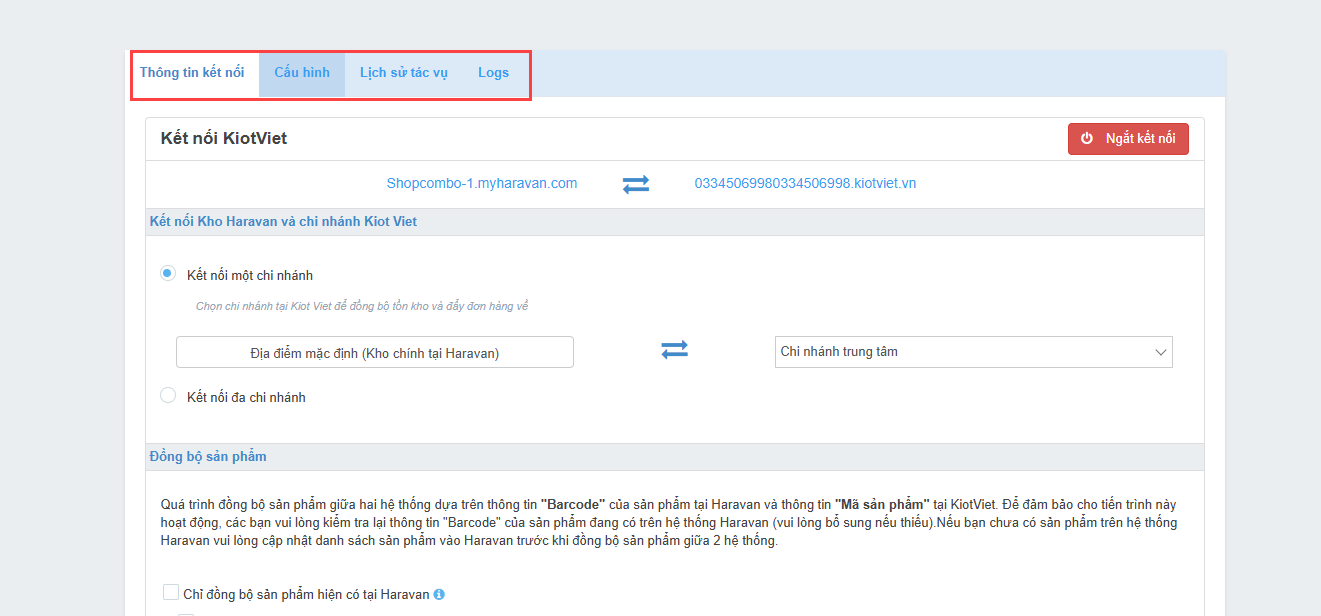Screen dimensions: 1321x616
Task: Click the Địa điểm mặc định Haravan location button
Action: click(x=375, y=352)
